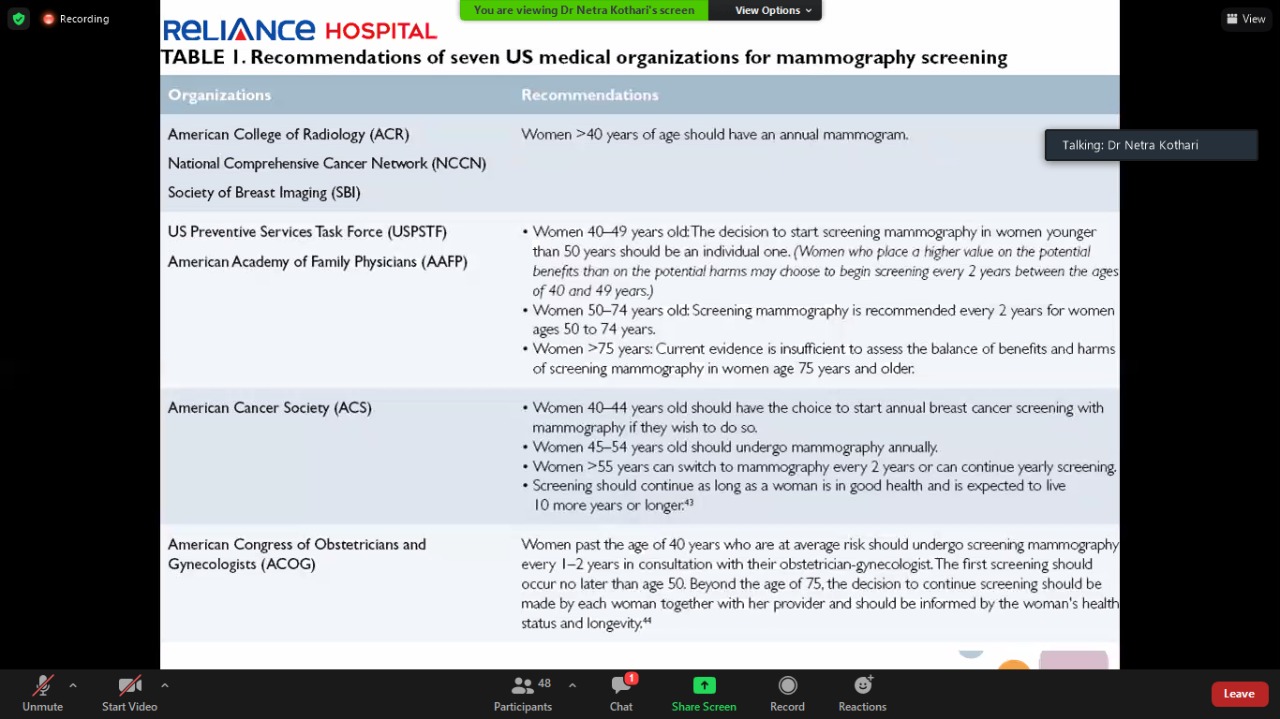Expand the arrow next to Participants
1280x719 pixels.
[x=572, y=685]
